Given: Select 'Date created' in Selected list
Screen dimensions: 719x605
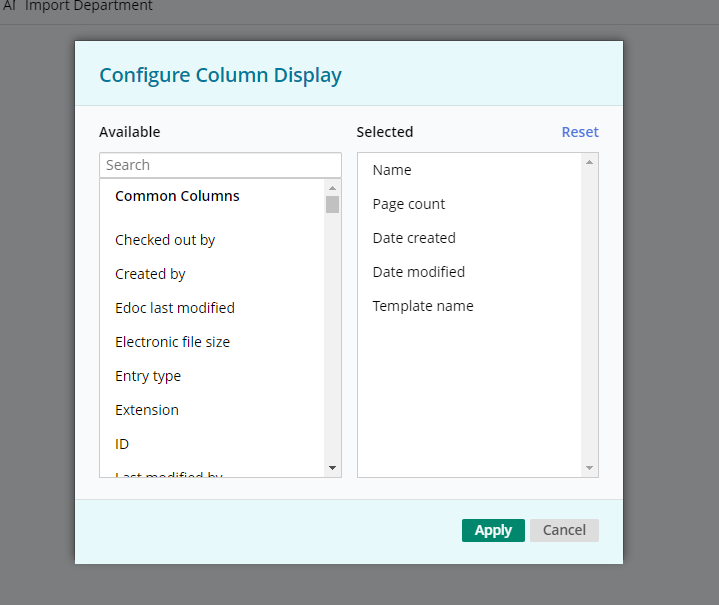Looking at the screenshot, I should tap(414, 238).
